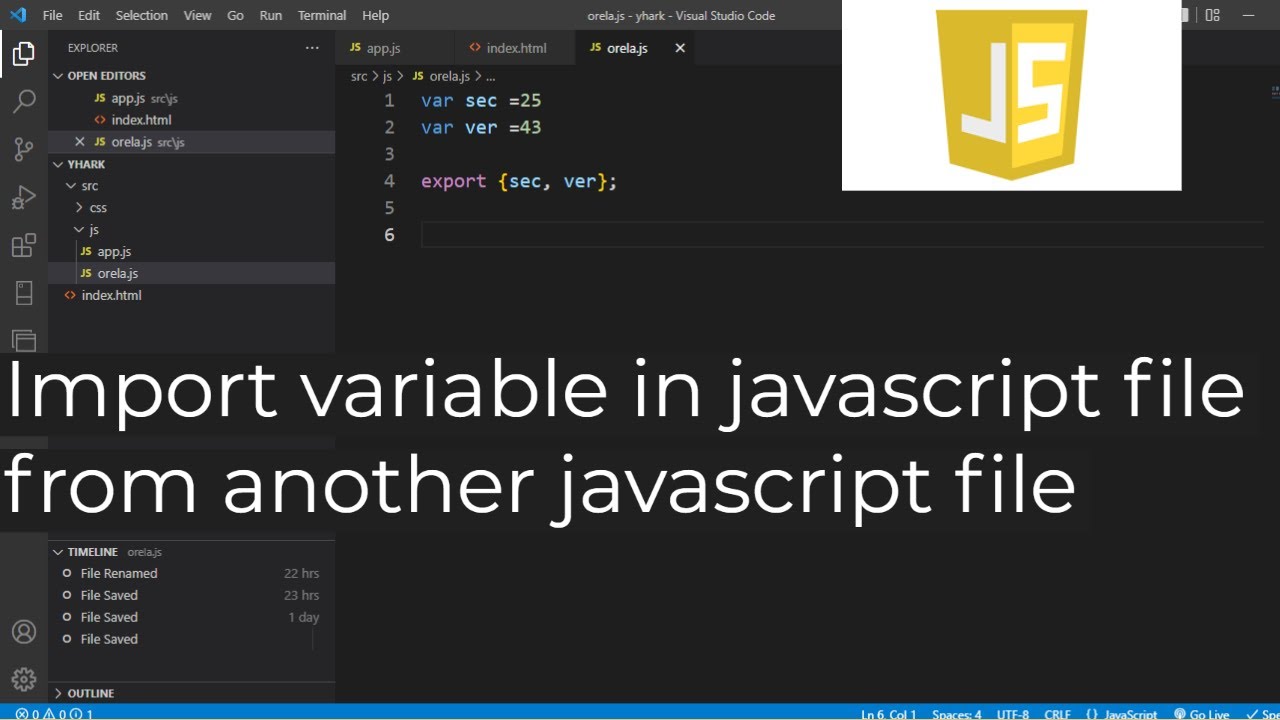Image resolution: width=1280 pixels, height=720 pixels.
Task: Collapse the Open Editors section
Action: click(x=192, y=76)
